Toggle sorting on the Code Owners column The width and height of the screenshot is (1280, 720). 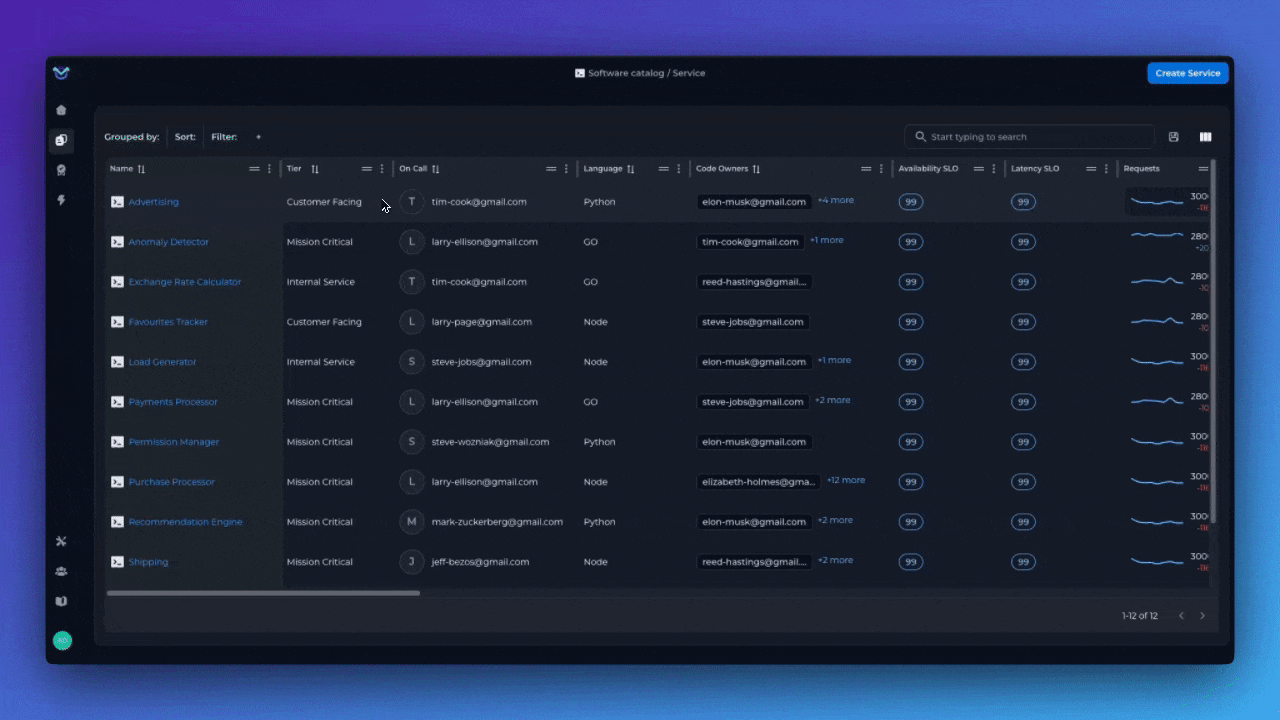point(756,170)
